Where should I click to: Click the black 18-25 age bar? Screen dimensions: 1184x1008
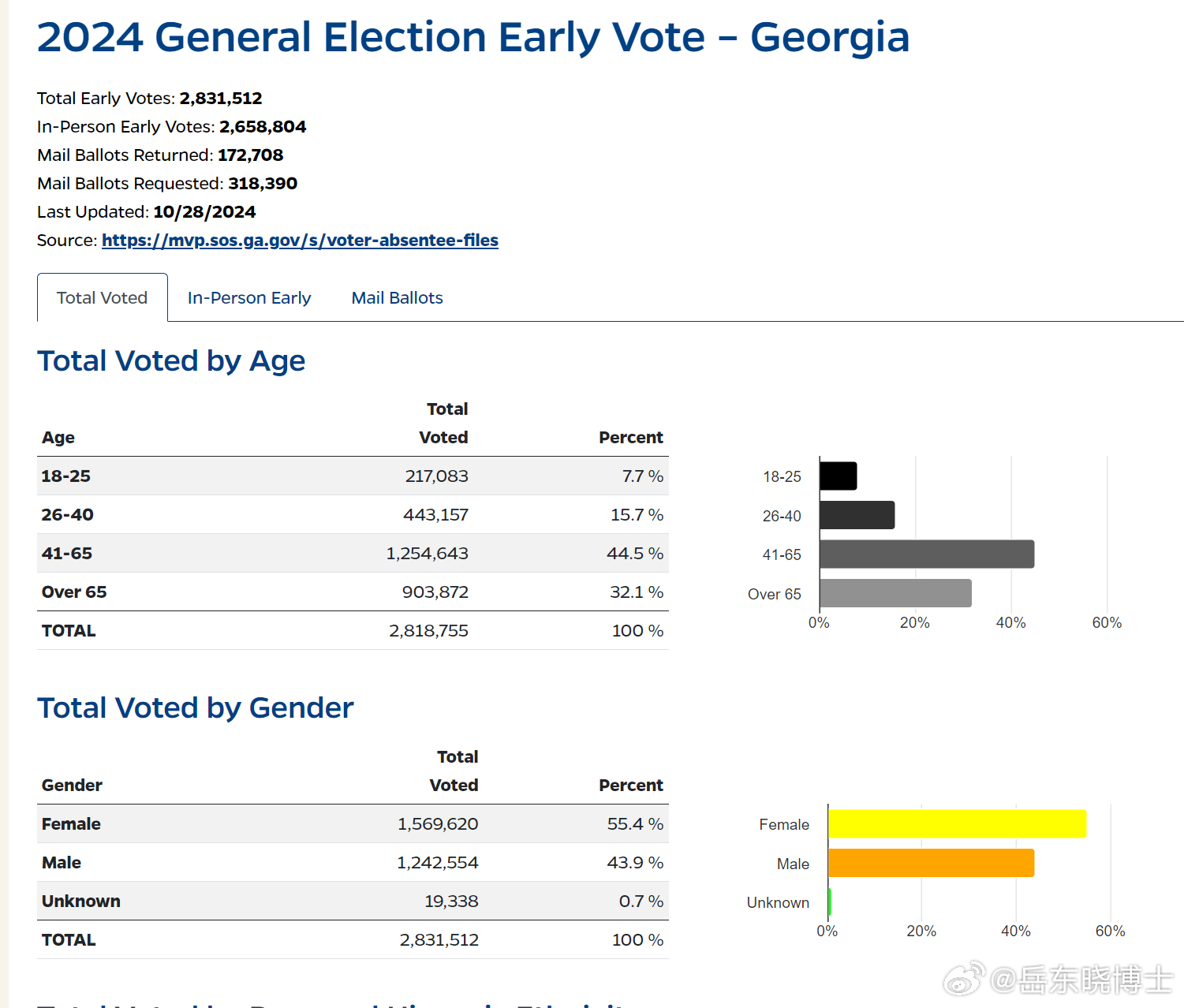click(838, 476)
